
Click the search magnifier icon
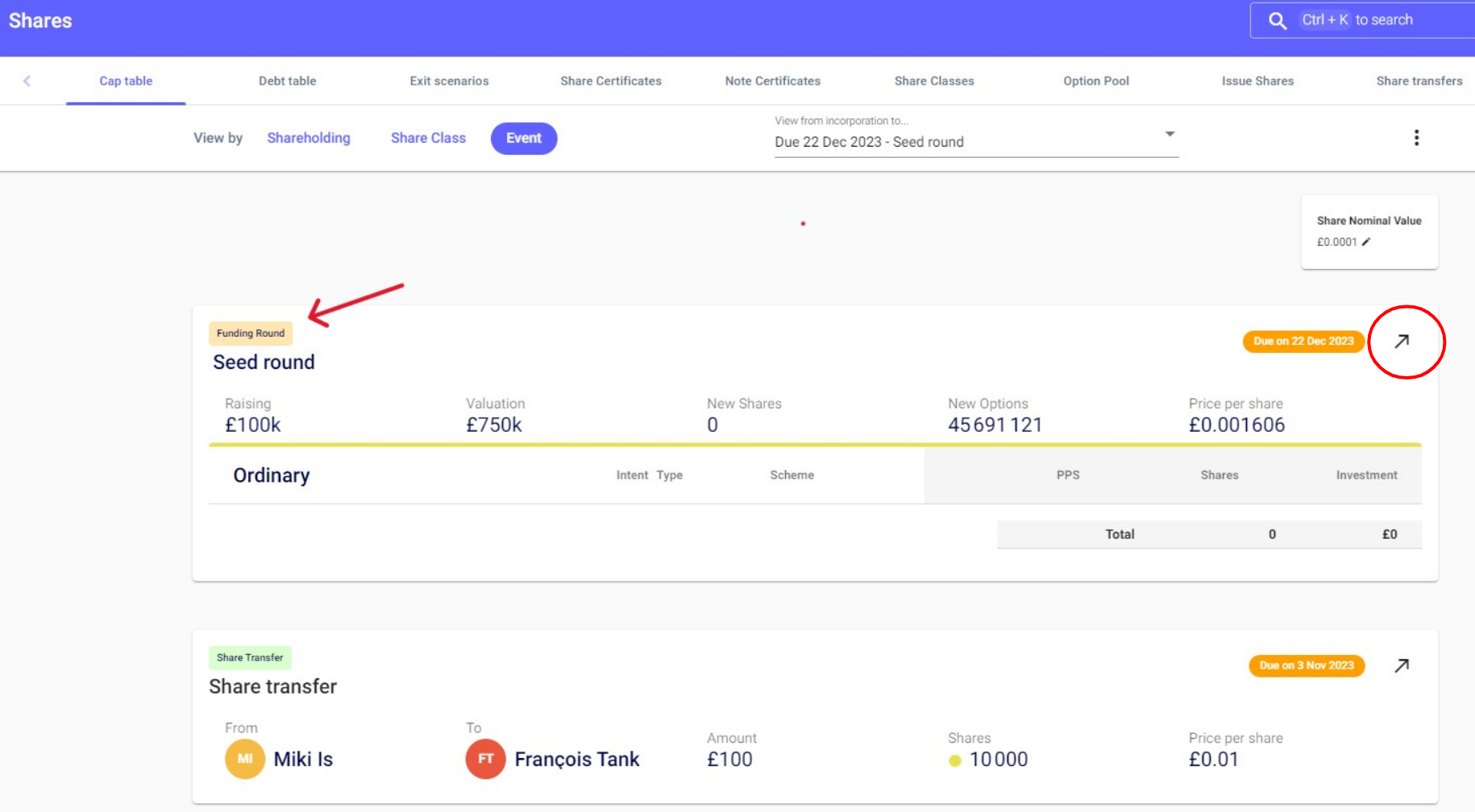1278,20
